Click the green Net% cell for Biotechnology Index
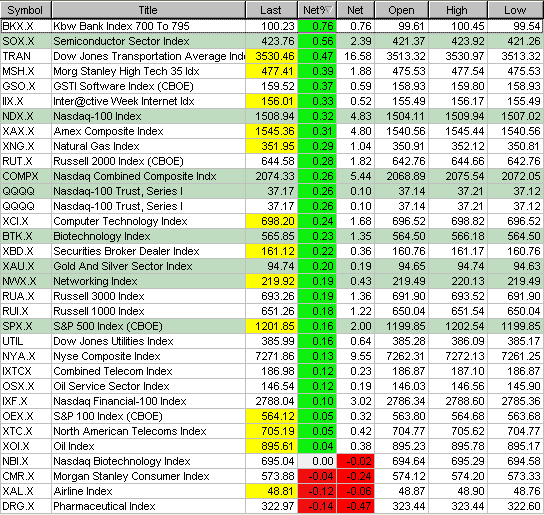The height and width of the screenshot is (515, 544). [x=317, y=236]
